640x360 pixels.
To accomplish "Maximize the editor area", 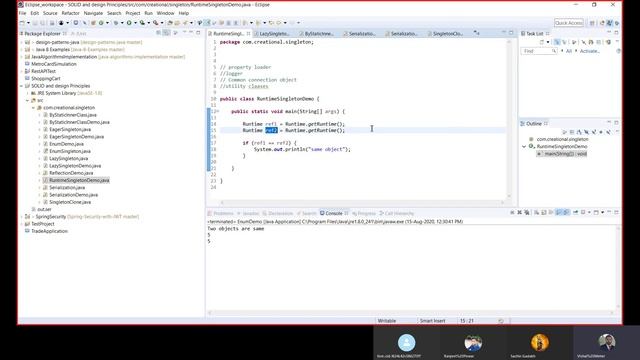I will click(x=511, y=33).
